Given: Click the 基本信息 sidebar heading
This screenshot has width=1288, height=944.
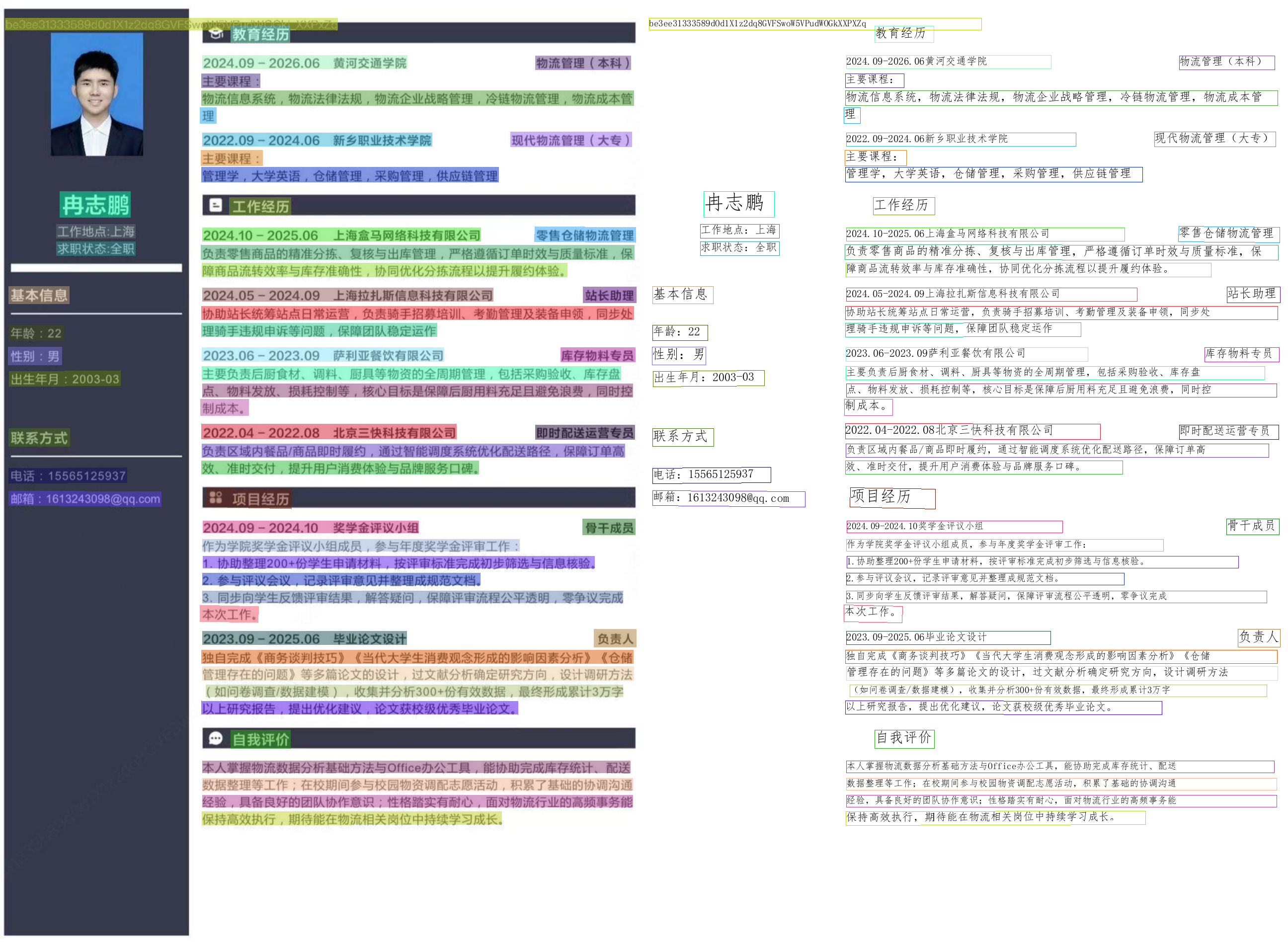Looking at the screenshot, I should tap(39, 296).
